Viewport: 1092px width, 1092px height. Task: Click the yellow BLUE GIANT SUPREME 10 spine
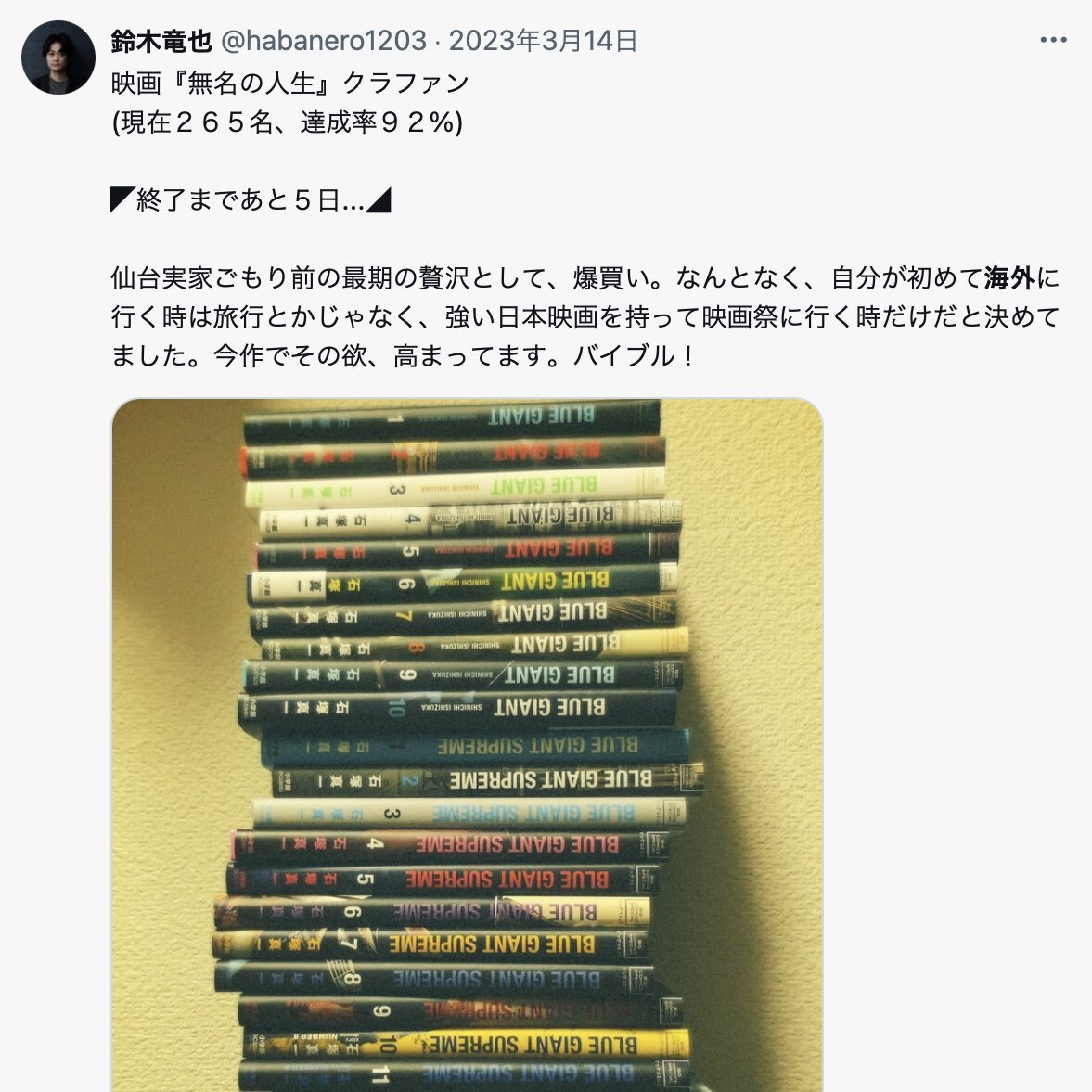pos(467,1045)
